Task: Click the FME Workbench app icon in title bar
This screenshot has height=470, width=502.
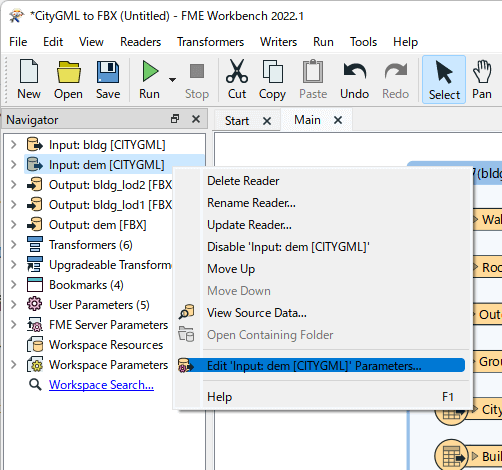Action: [16, 16]
